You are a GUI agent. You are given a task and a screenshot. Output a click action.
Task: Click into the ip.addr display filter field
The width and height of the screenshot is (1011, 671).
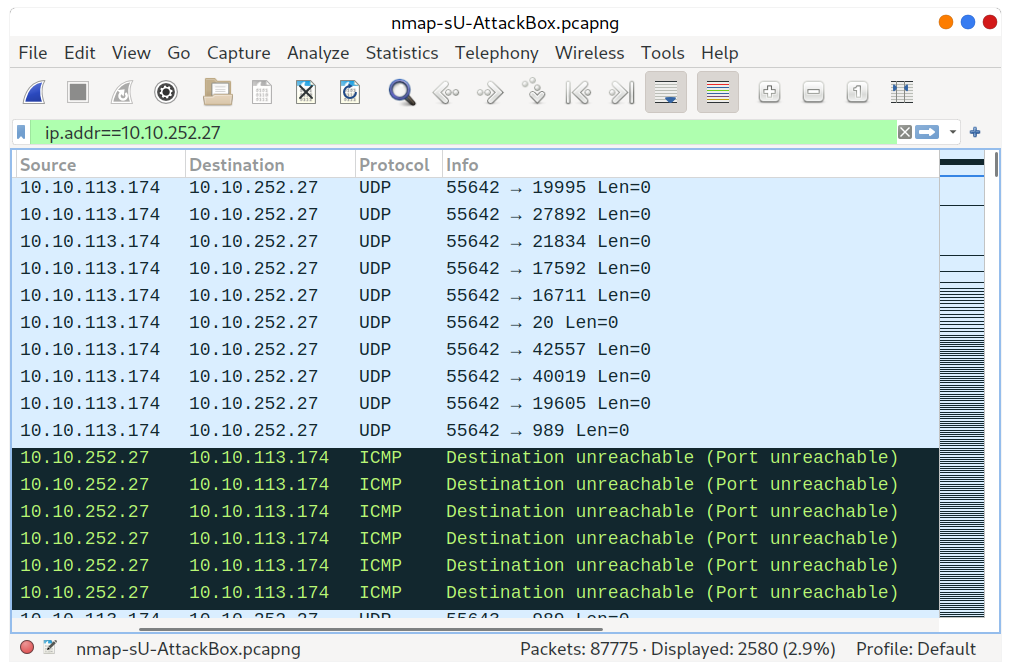click(x=464, y=132)
